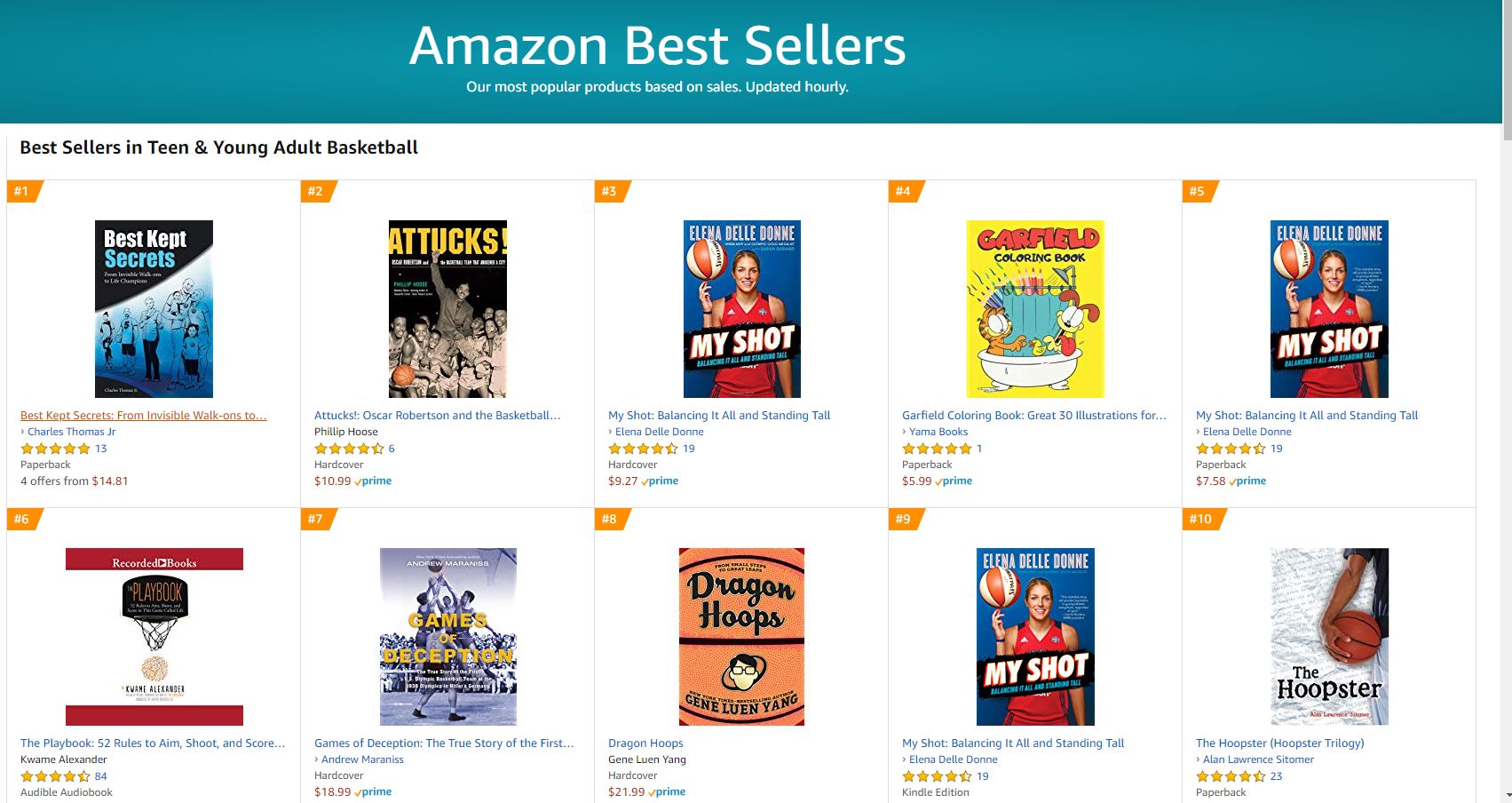Image resolution: width=1512 pixels, height=803 pixels.
Task: Open author link Elena Delle Donne, rank #3
Action: [659, 432]
